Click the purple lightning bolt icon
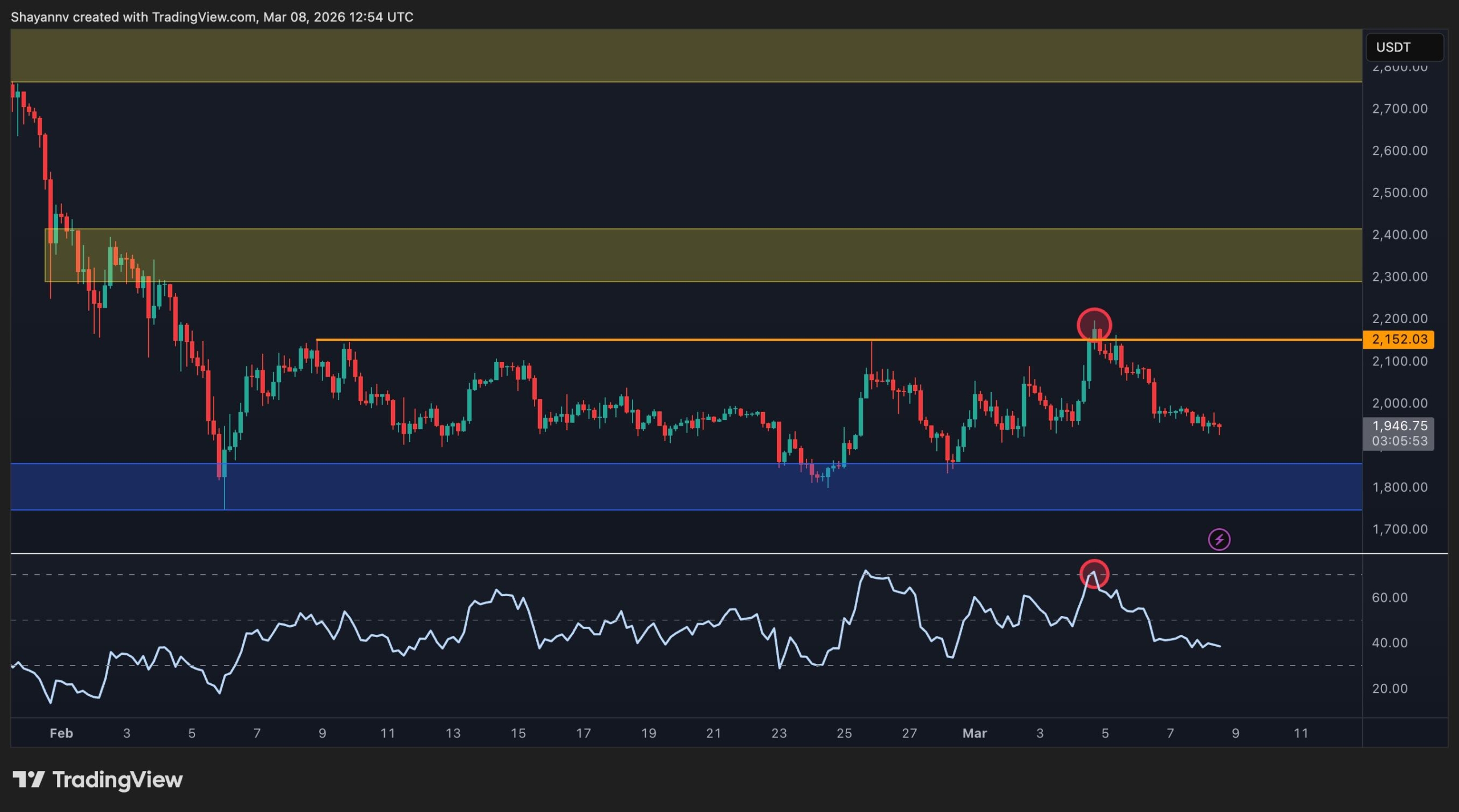The image size is (1459, 812). [1218, 539]
